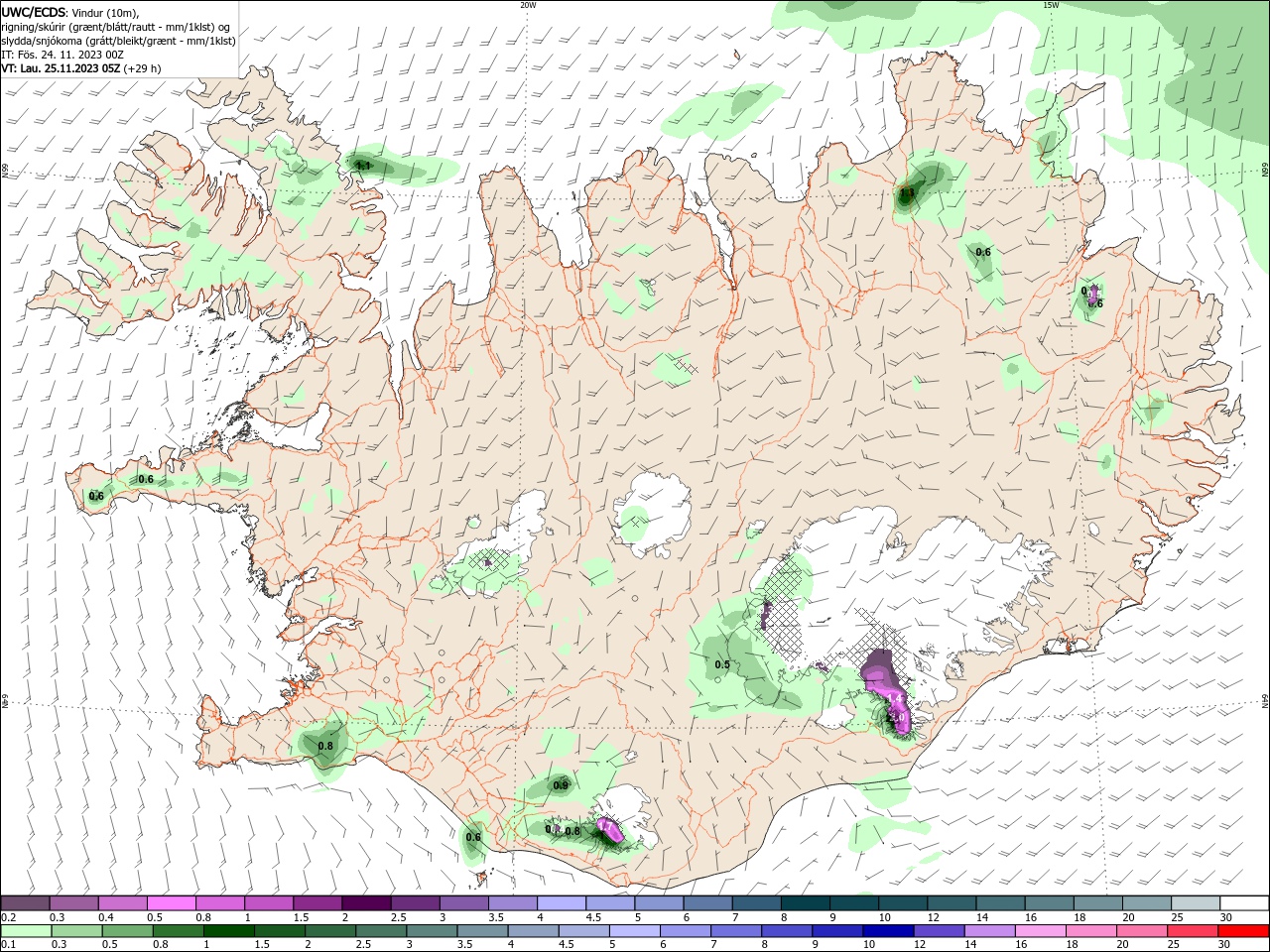Screen dimensions: 1270x952
Task: Click the pink snowfall patch on Mýrdalsjökull
Action: (611, 831)
